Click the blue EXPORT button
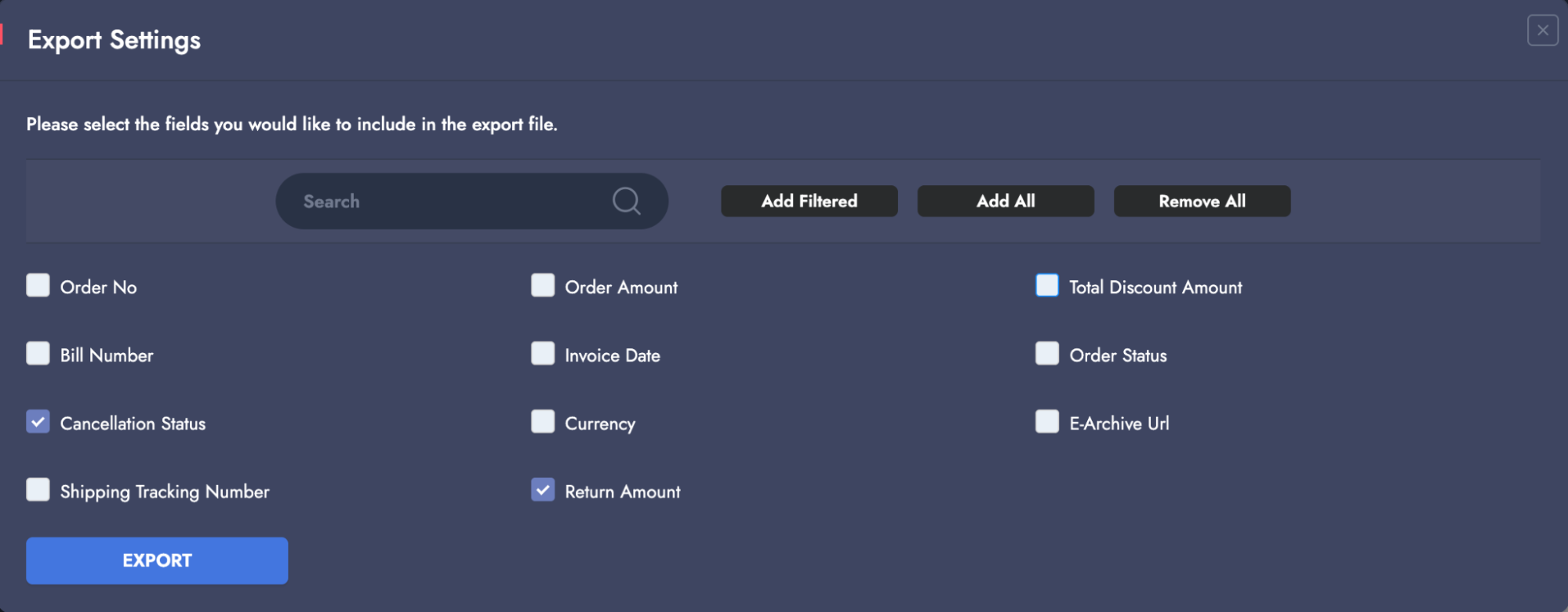Viewport: 1568px width, 612px height. click(157, 560)
